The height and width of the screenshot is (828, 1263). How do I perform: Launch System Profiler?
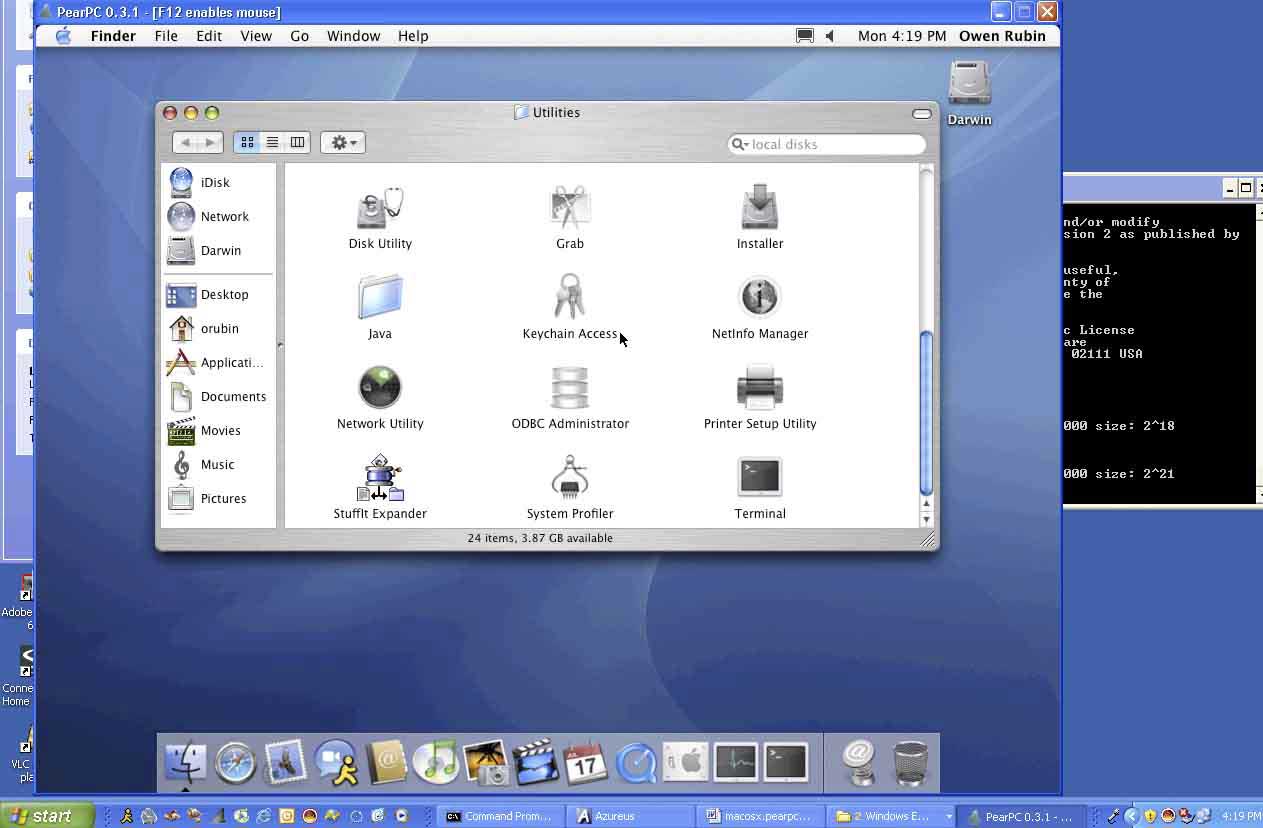coord(570,478)
